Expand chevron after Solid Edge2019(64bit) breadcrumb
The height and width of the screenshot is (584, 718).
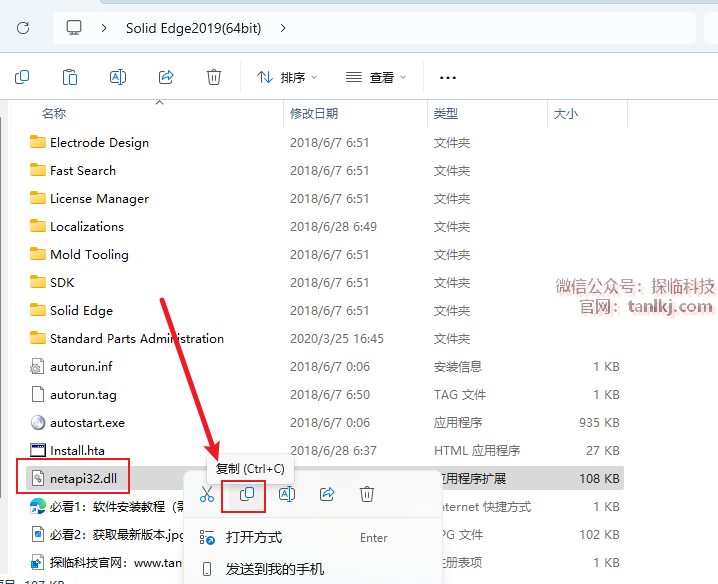pos(283,28)
